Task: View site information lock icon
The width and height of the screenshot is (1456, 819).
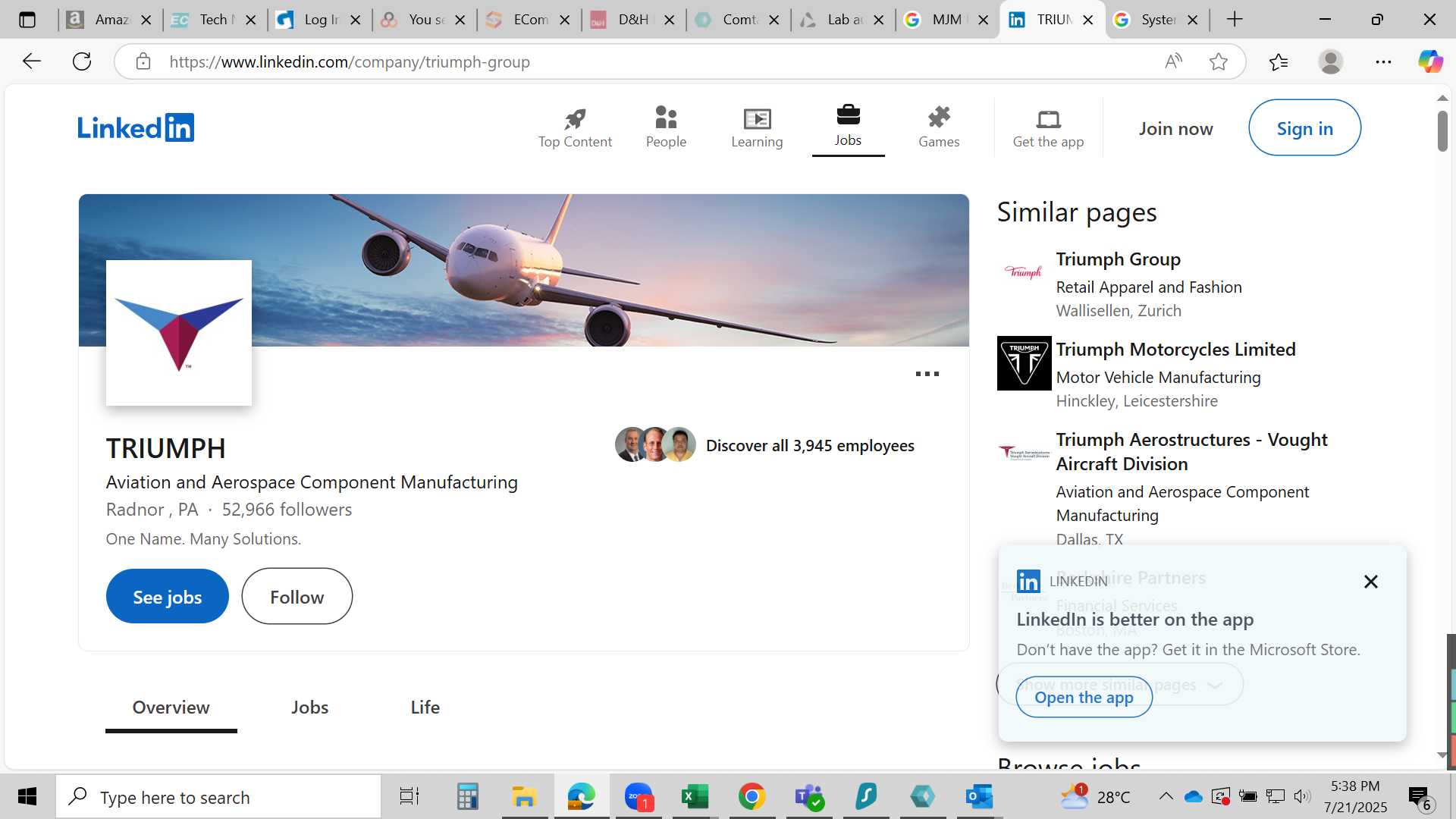Action: 143,61
